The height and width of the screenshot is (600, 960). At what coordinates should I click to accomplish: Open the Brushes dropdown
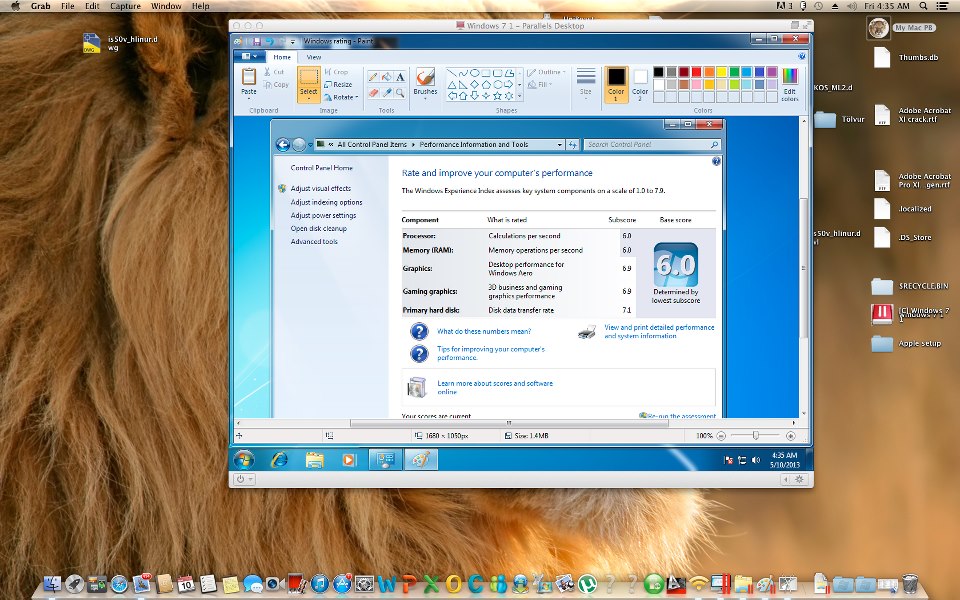[425, 84]
